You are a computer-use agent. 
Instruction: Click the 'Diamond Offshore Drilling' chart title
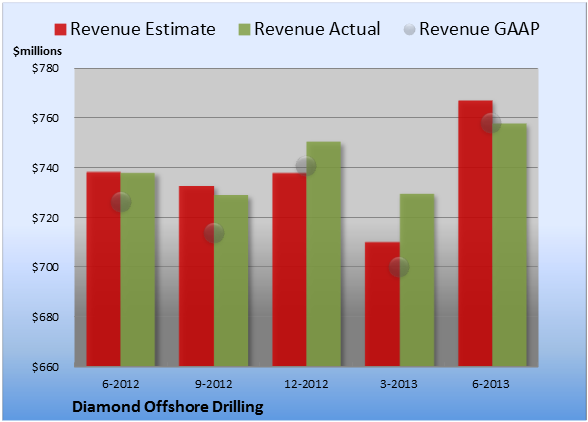coord(168,407)
